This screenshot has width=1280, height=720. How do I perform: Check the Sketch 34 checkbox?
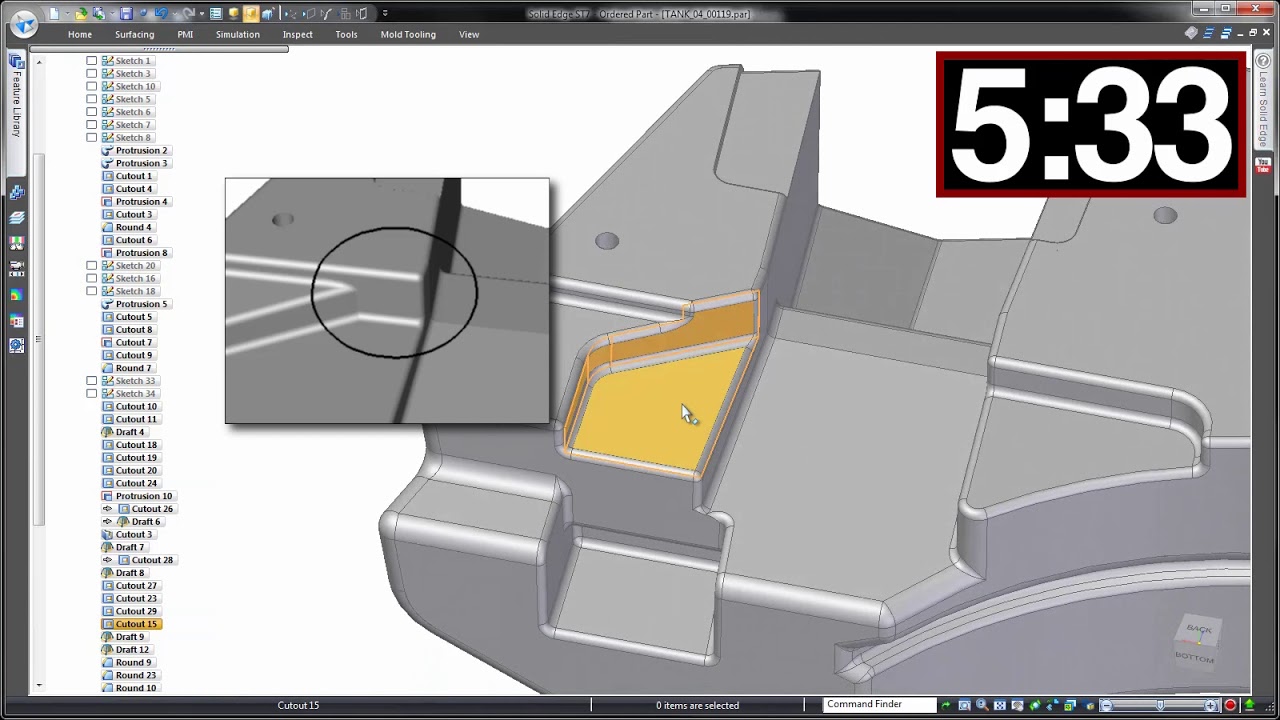pos(92,394)
